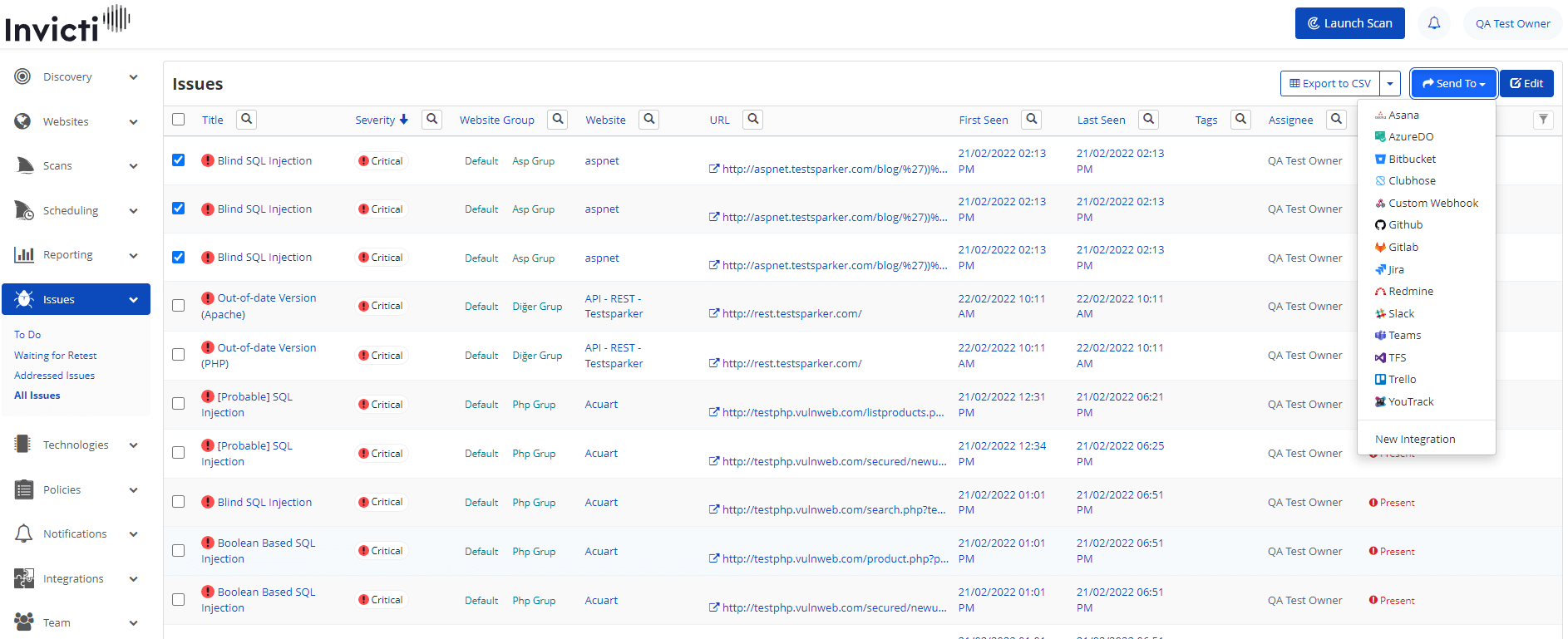
Task: Choose Slack from Send To menu
Action: [1395, 313]
